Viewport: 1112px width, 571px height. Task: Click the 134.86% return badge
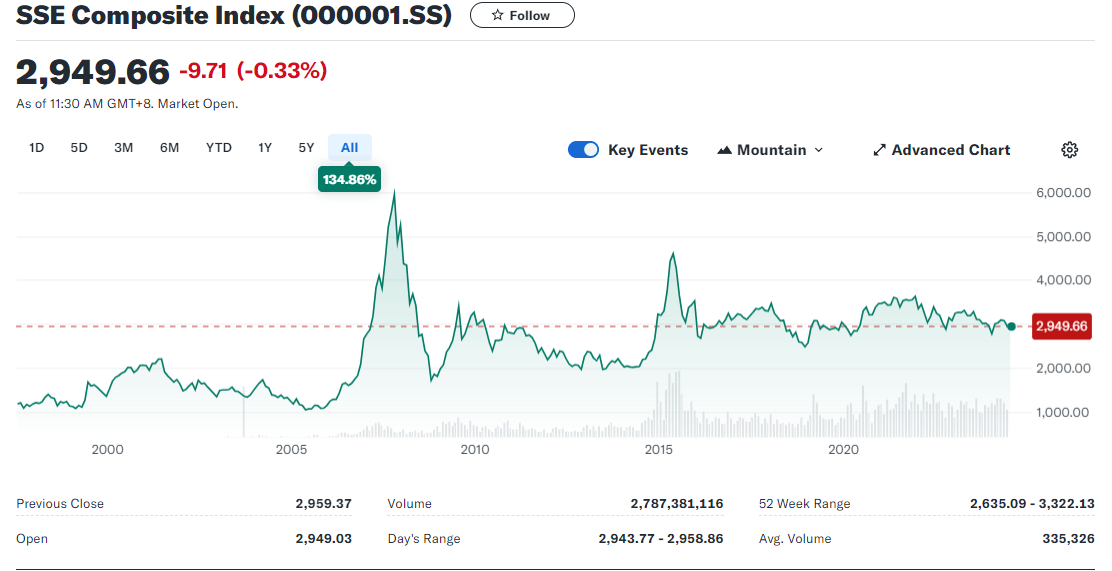point(350,179)
